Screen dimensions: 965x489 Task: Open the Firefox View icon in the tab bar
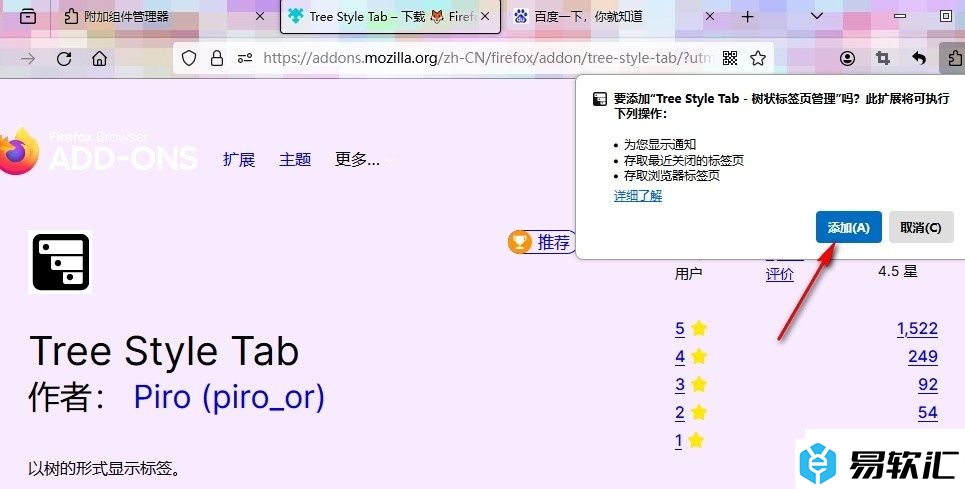28,17
